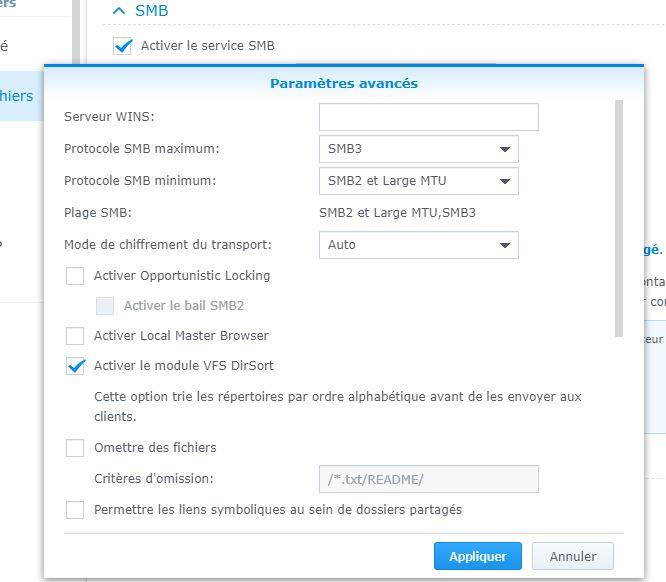Click the Critères d'omission input field
Viewport: 666px width, 582px height.
tap(428, 479)
